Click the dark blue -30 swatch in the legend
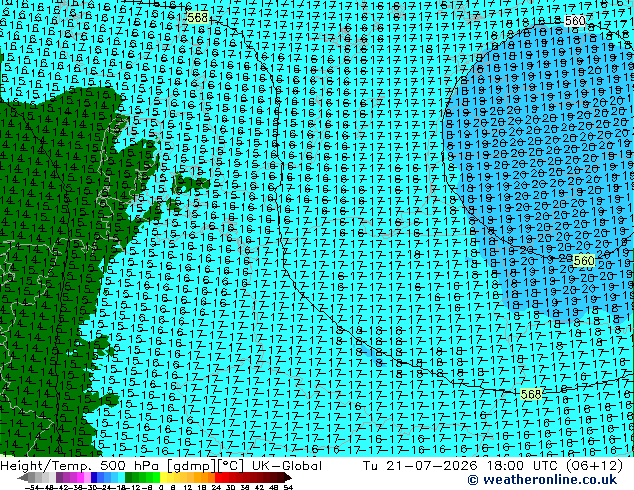 pos(94,478)
